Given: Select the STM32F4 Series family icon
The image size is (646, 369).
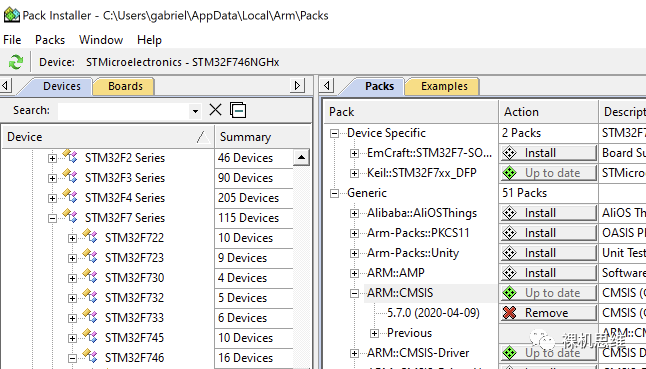Looking at the screenshot, I should click(70, 196).
